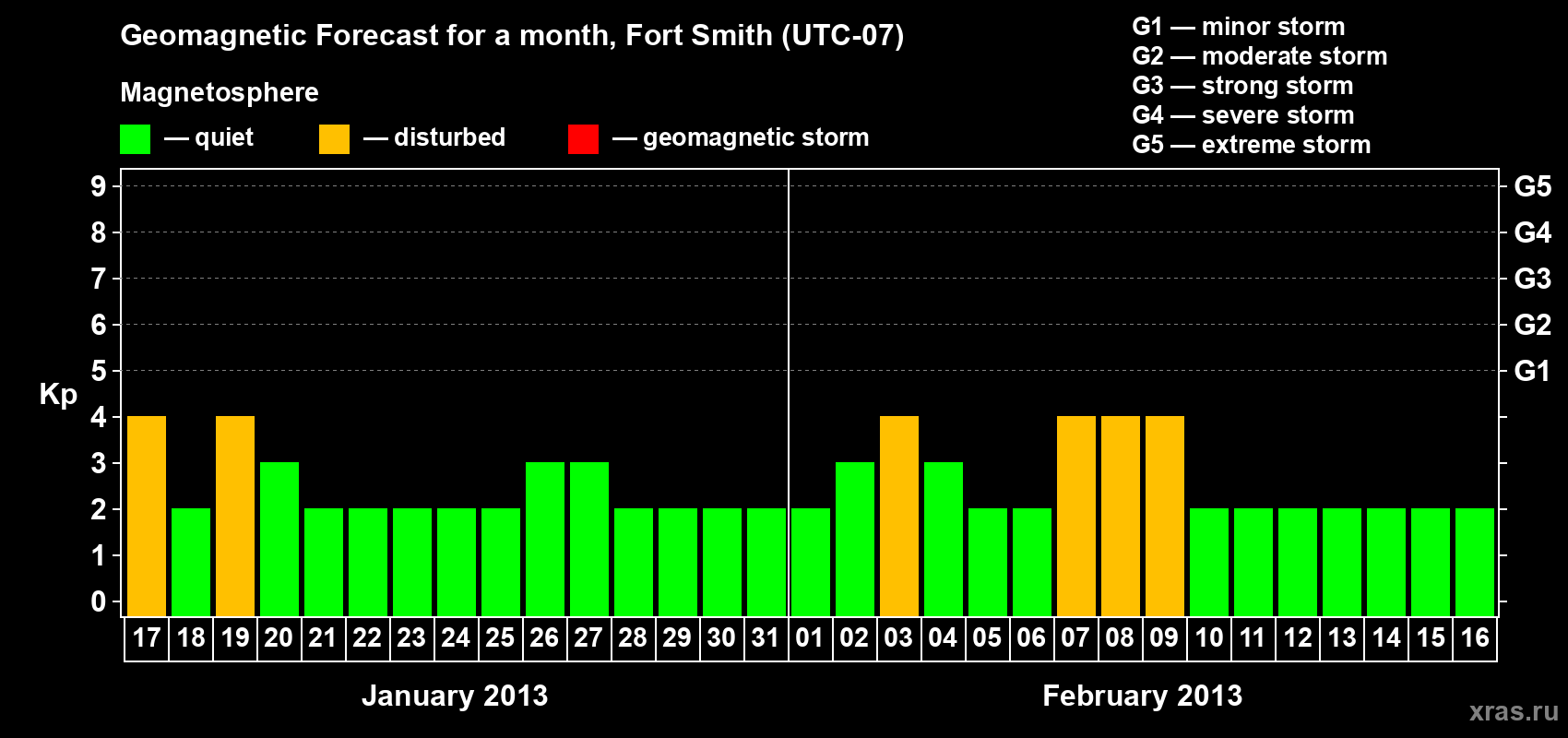The width and height of the screenshot is (1568, 738).
Task: Click the 'G3 — strong storm' legend line
Action: (1242, 86)
